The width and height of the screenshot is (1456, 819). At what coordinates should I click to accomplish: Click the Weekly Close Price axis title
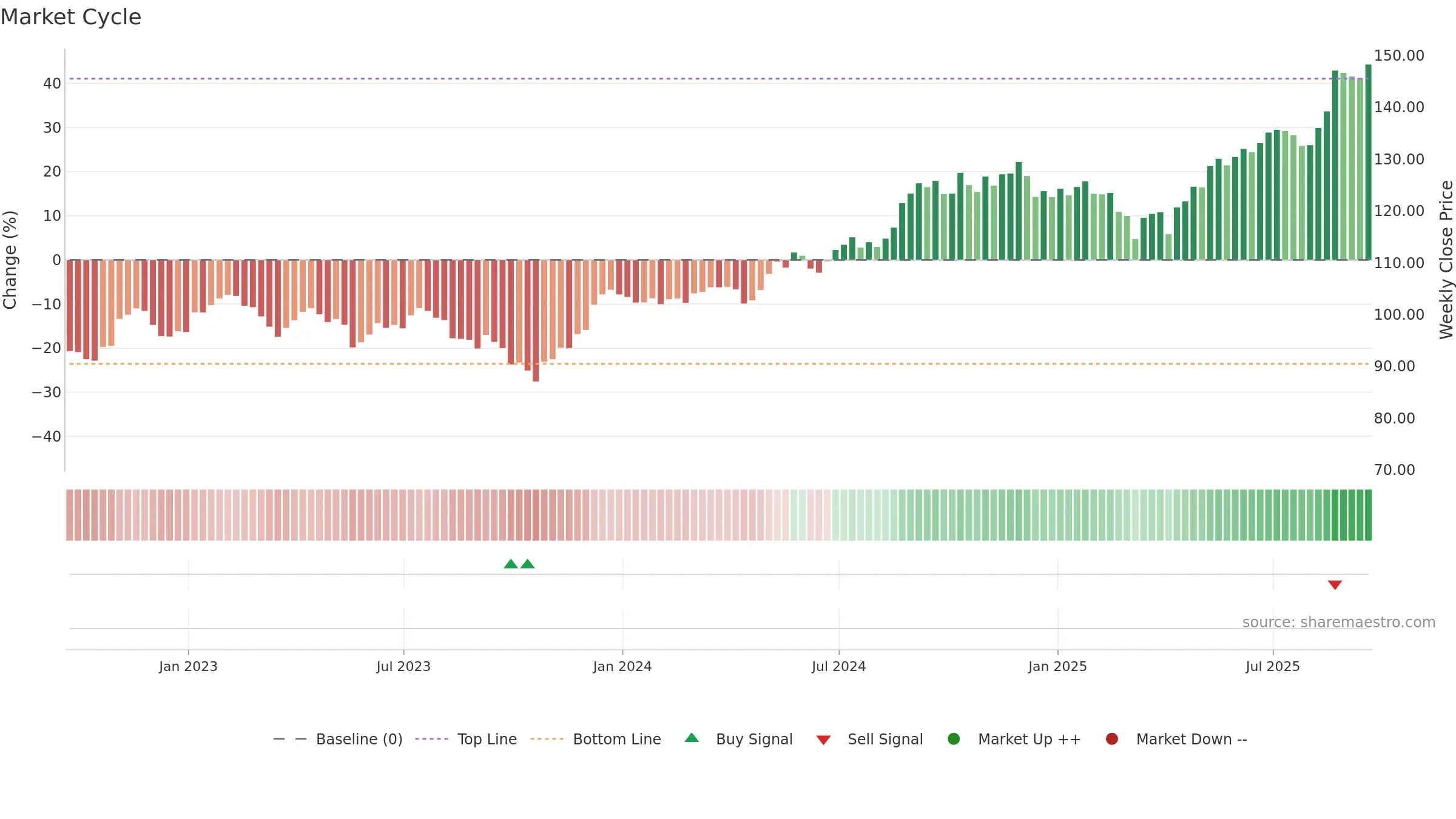point(1446,260)
